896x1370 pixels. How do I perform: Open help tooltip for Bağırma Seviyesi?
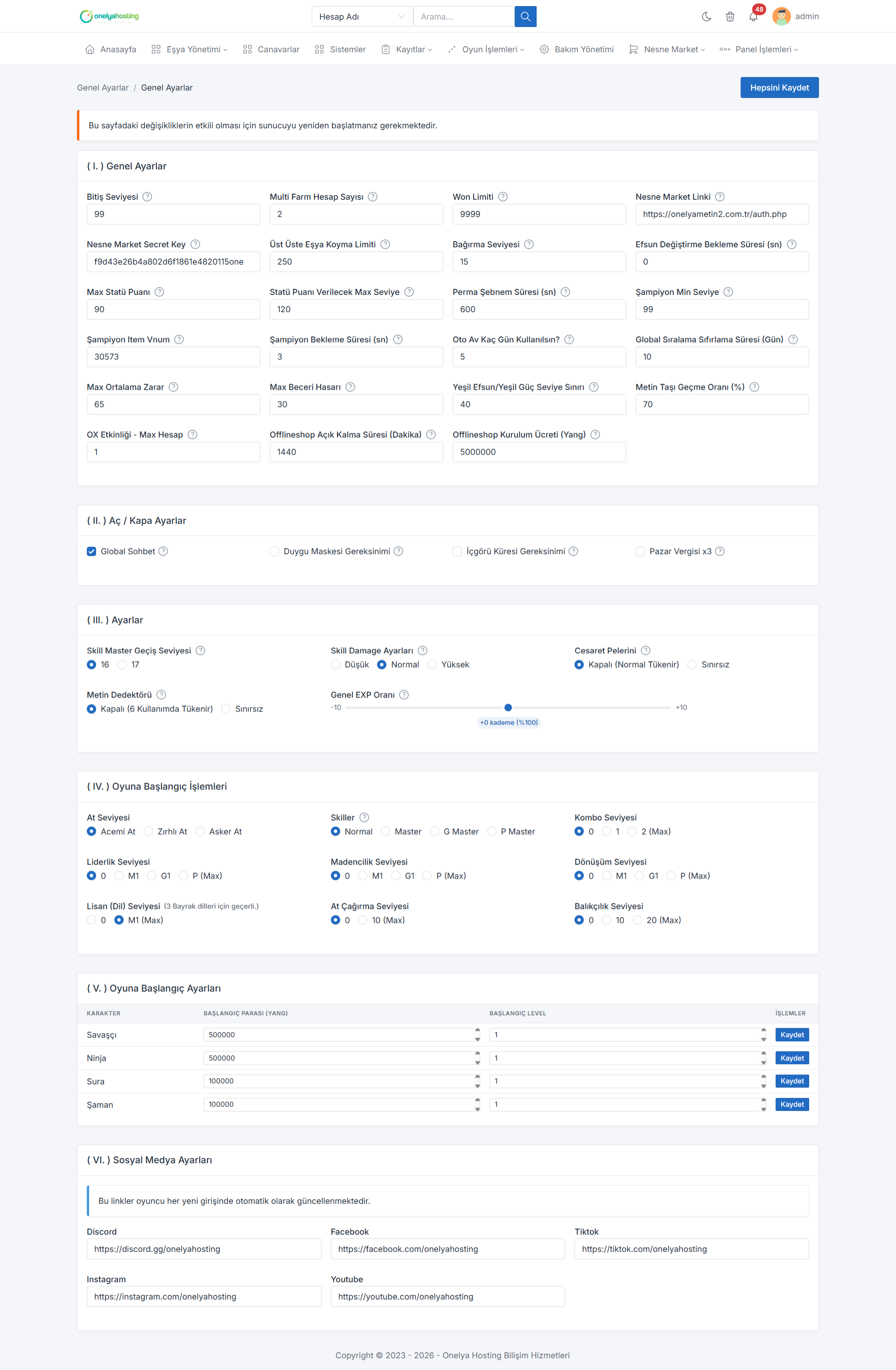[529, 245]
